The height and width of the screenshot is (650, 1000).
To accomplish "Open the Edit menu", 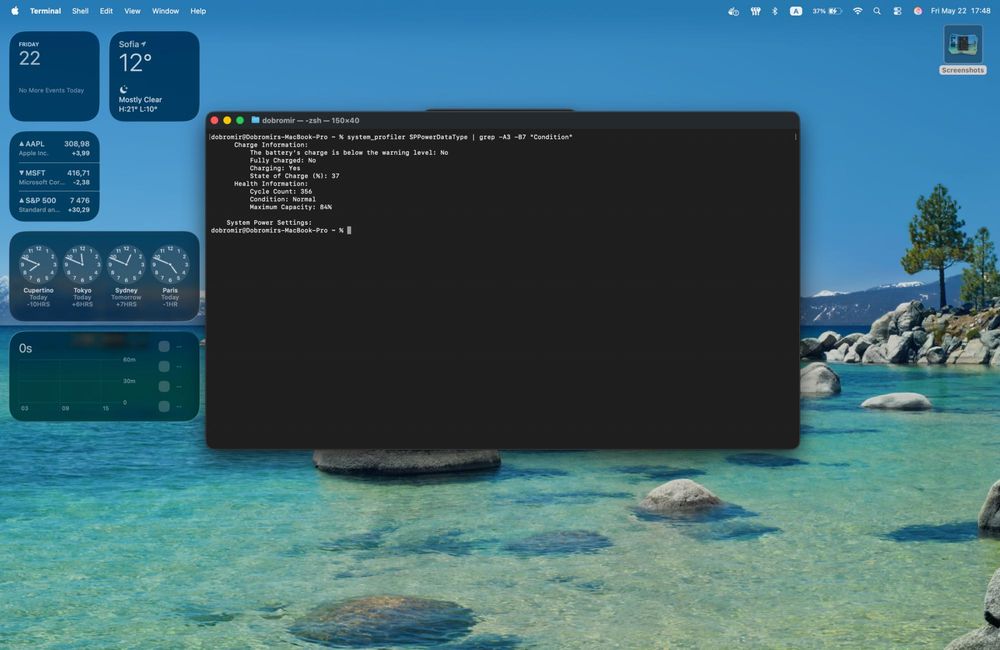I will tap(107, 11).
